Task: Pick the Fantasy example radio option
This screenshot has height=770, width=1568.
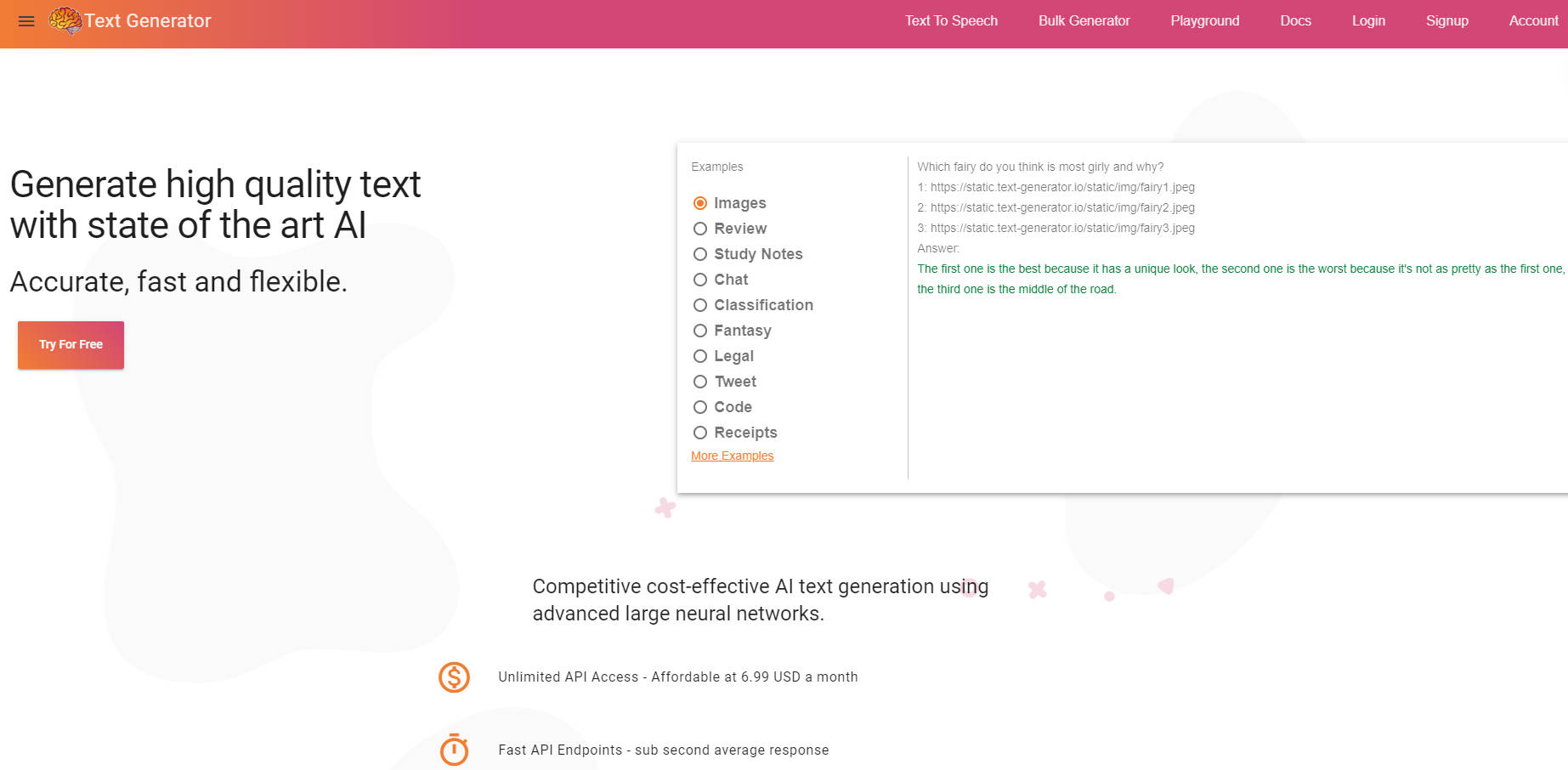Action: pos(700,331)
